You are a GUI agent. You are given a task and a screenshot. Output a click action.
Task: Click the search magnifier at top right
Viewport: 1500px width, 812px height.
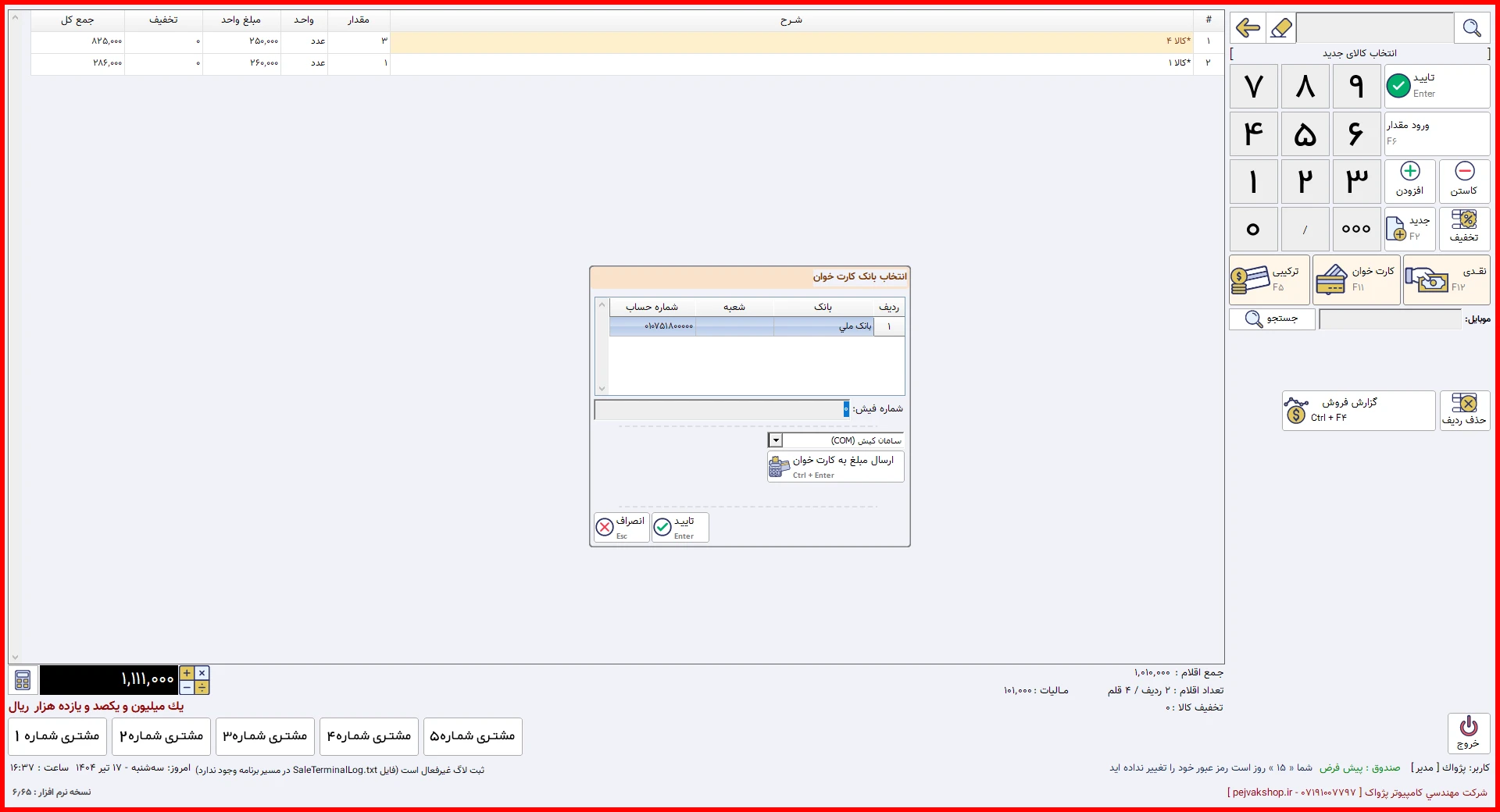coord(1473,28)
